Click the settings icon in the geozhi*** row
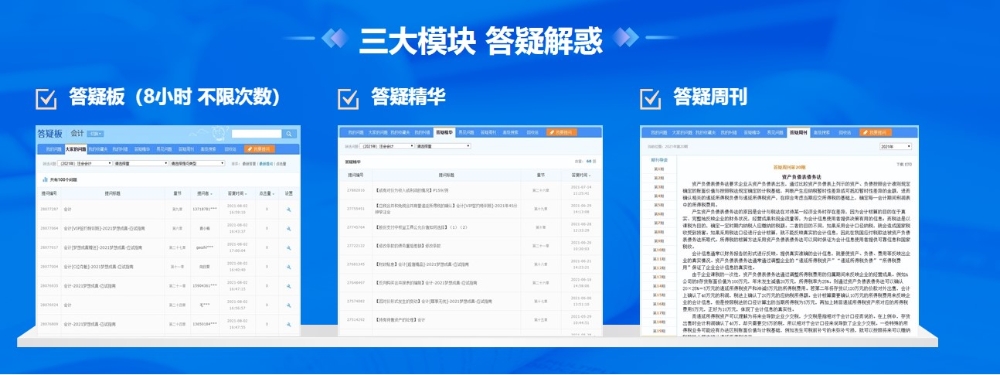Screen dimensions: 1000x375 [x=288, y=247]
